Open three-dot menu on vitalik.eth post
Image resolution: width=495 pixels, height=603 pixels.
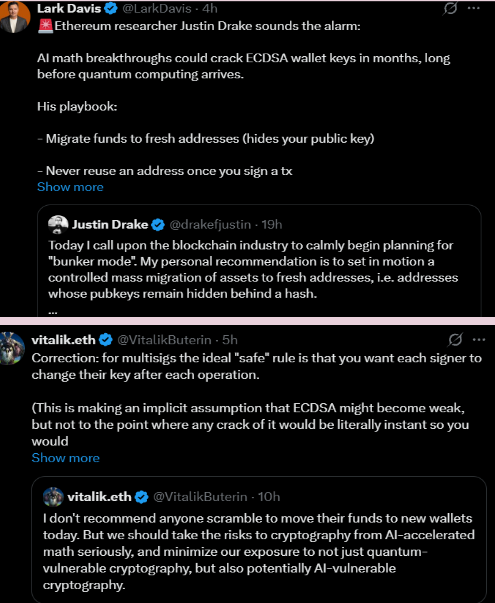click(x=478, y=340)
